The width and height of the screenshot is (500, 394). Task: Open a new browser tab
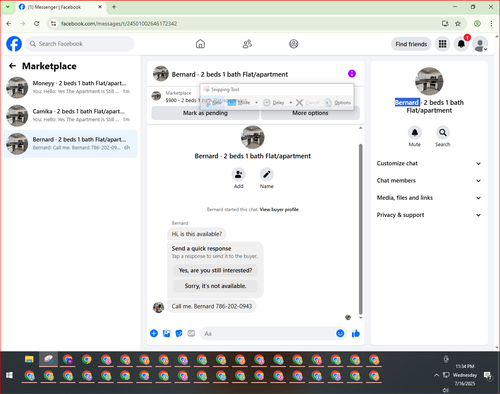114,7
